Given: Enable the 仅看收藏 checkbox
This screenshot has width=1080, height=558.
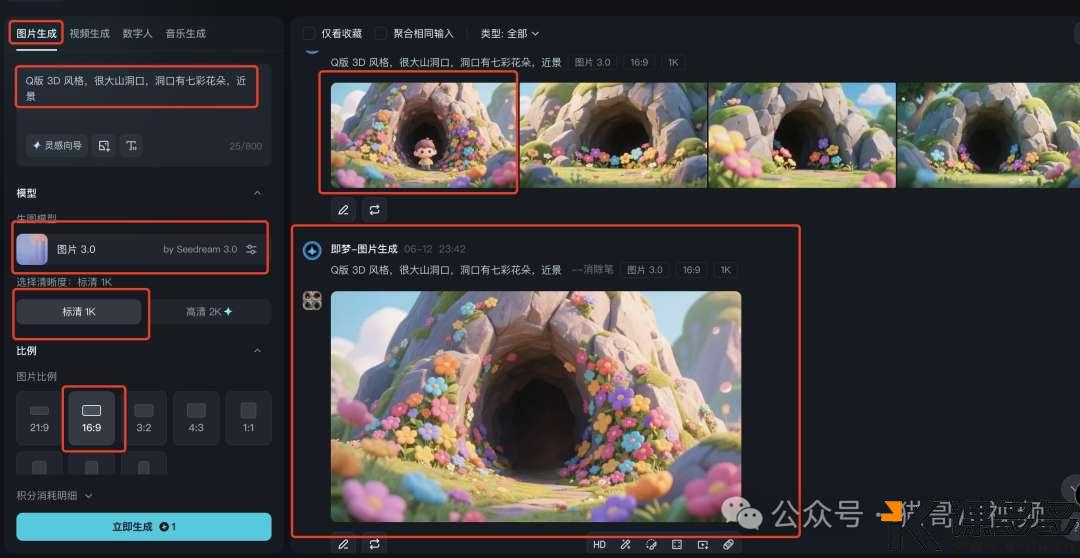Looking at the screenshot, I should tap(310, 34).
